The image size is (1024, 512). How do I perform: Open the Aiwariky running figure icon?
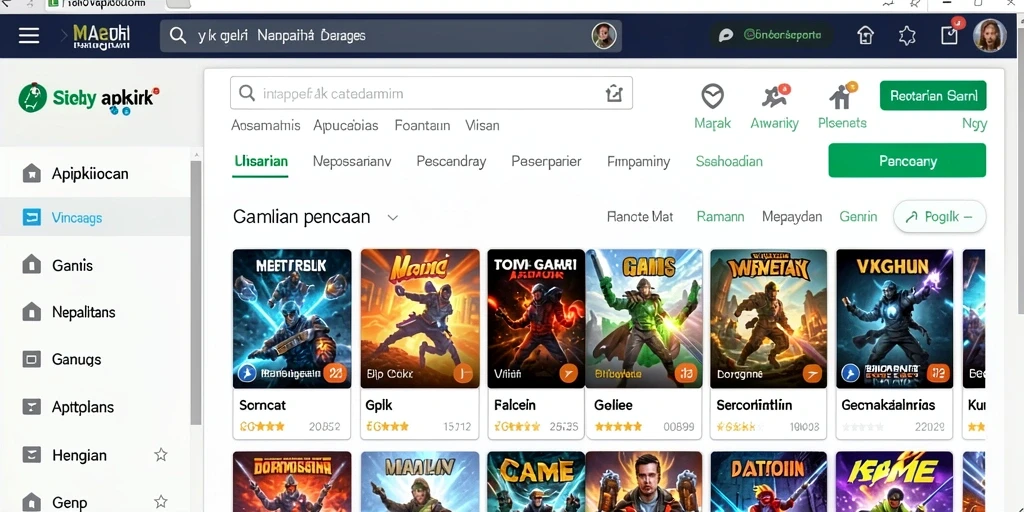(775, 97)
